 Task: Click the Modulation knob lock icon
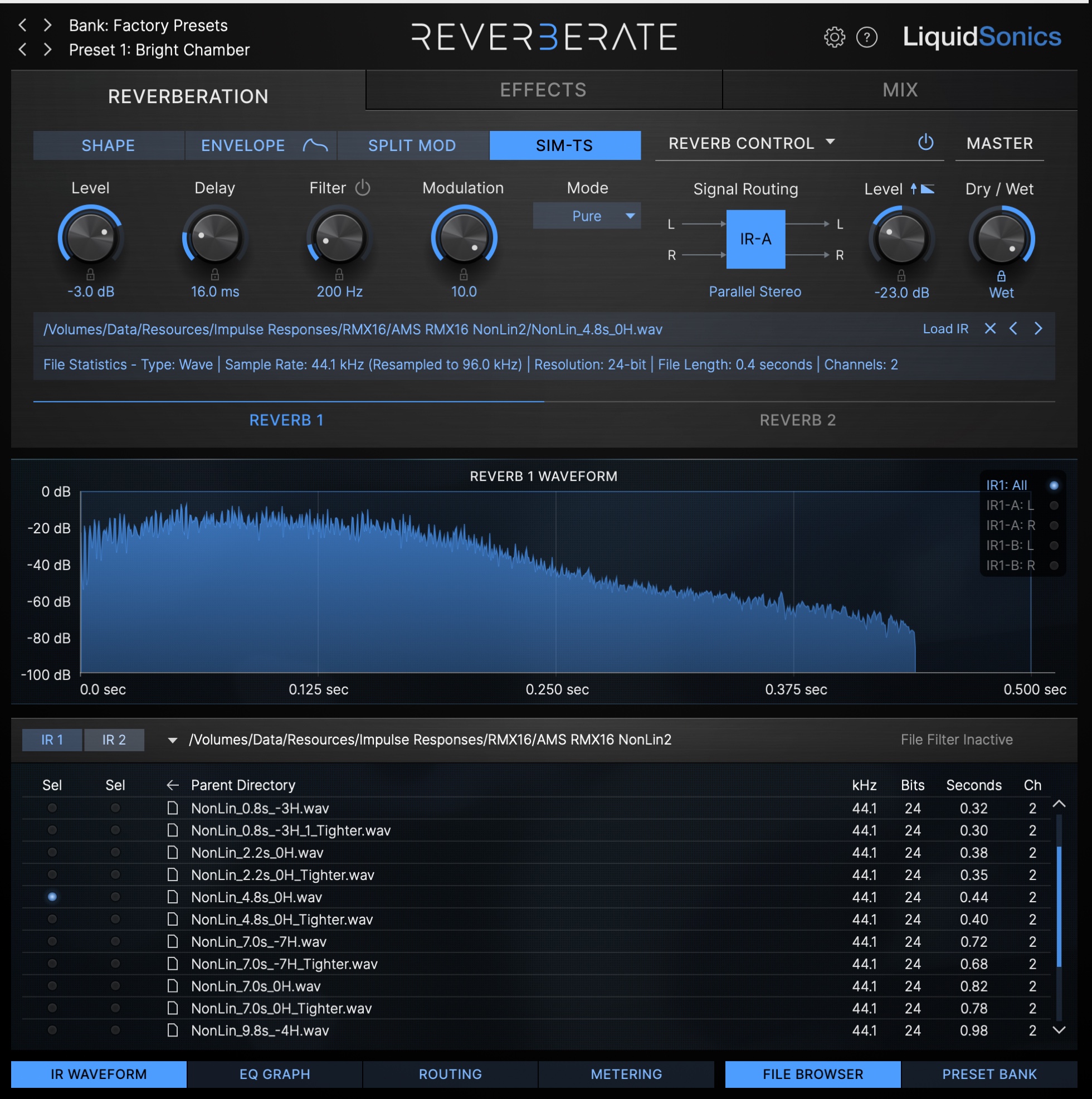tap(464, 275)
